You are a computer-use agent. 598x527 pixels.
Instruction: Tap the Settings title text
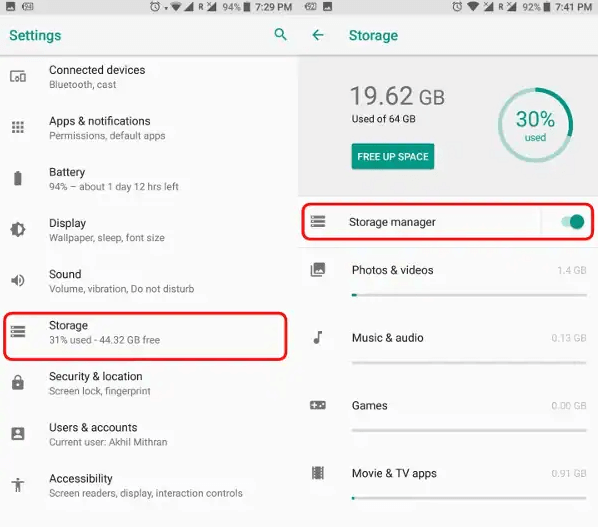coord(35,35)
